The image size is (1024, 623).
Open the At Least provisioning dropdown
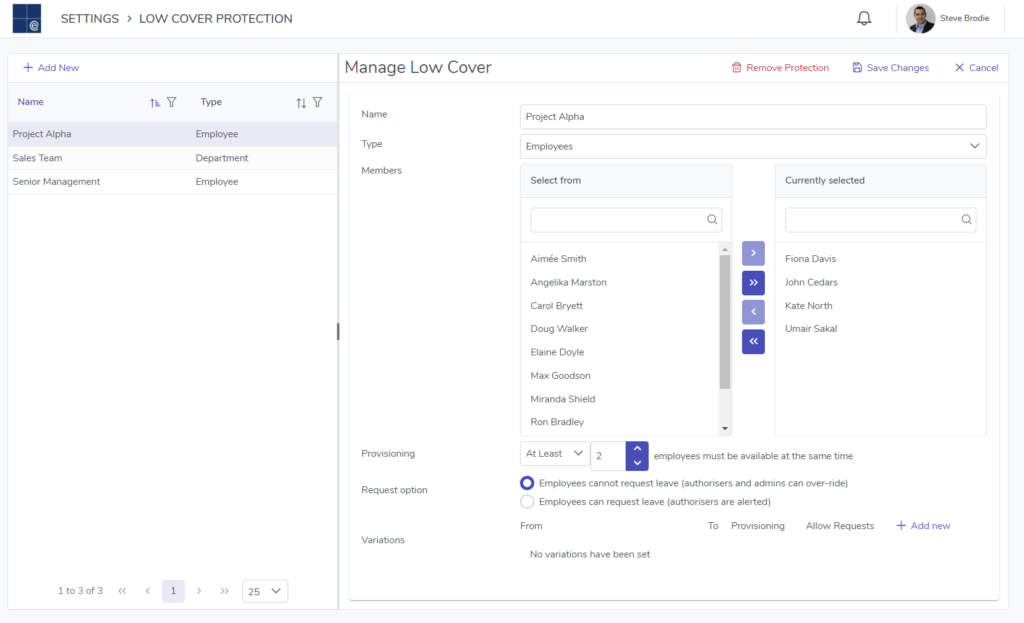pyautogui.click(x=554, y=453)
